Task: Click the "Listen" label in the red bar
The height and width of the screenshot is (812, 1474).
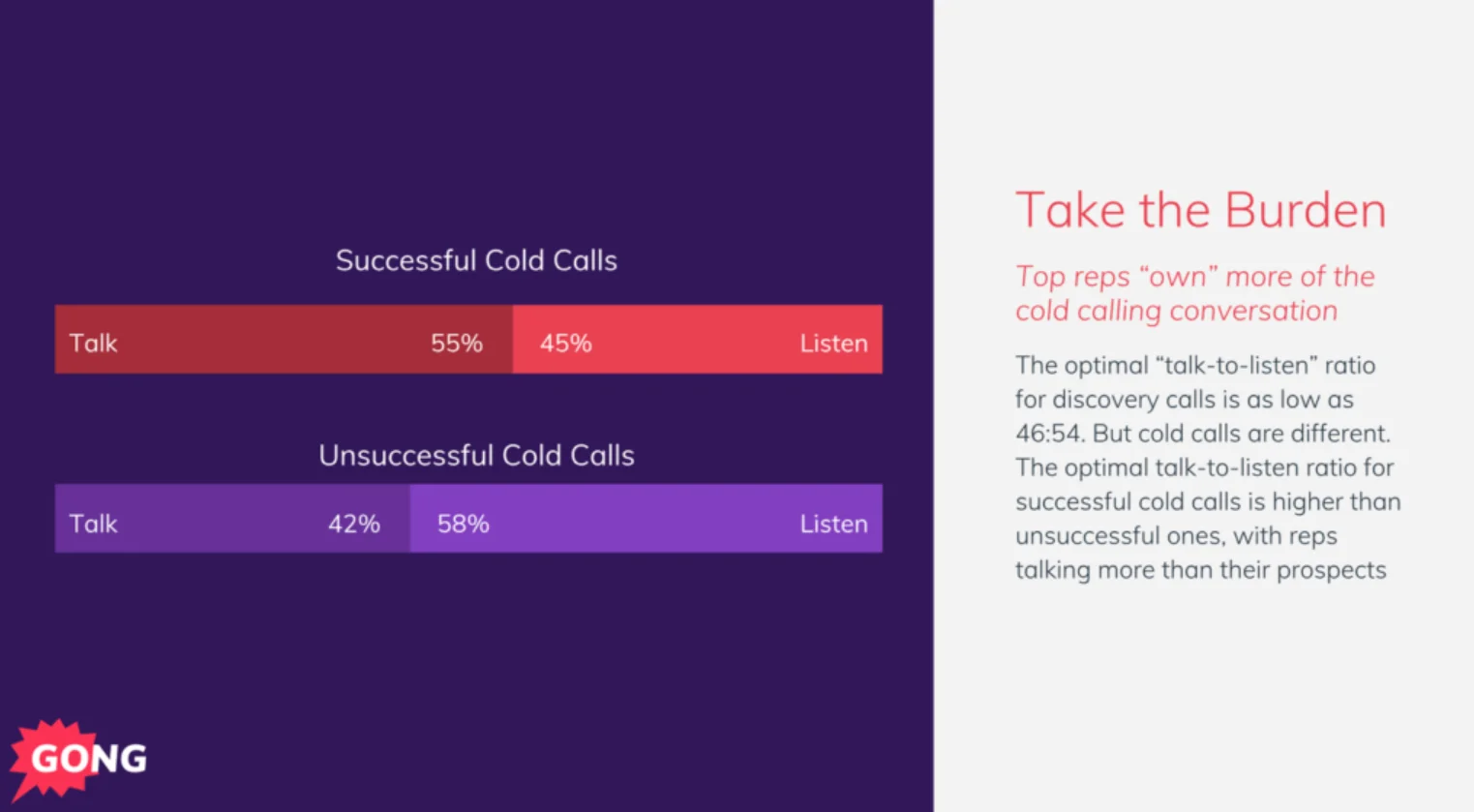Action: [833, 344]
